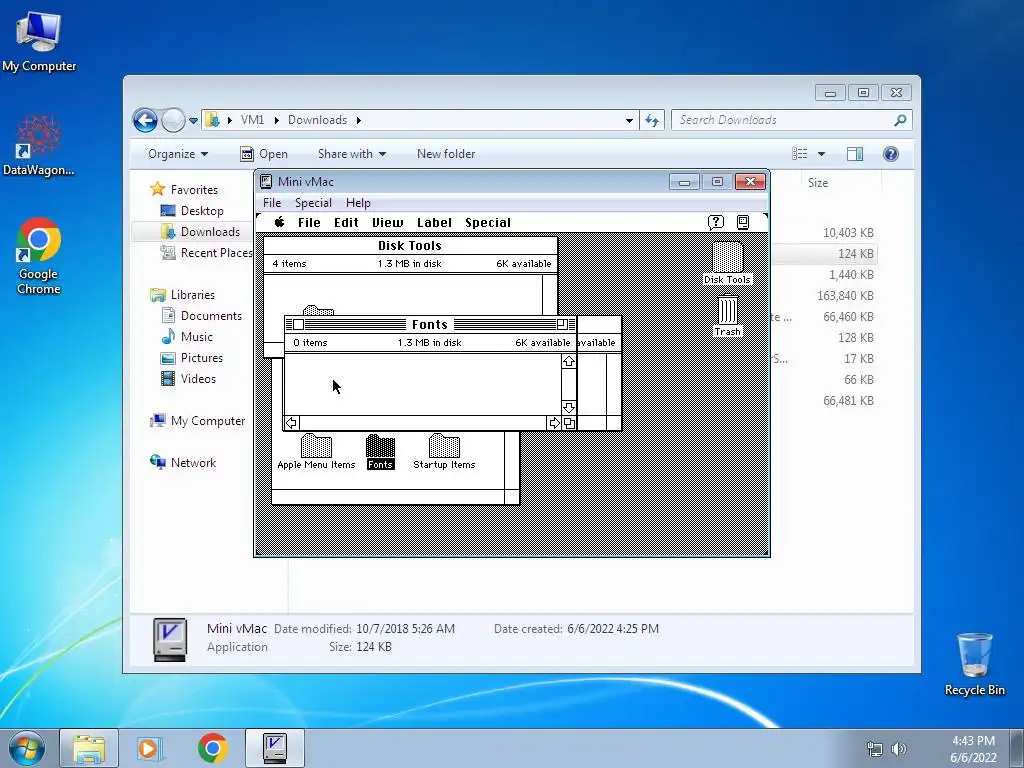This screenshot has width=1024, height=768.
Task: Open the Balloon Help question mark icon
Action: 716,222
